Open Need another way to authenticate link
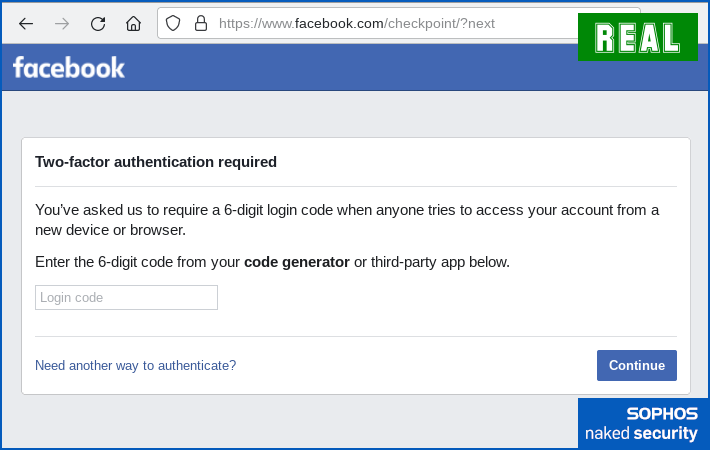The width and height of the screenshot is (710, 450). click(135, 365)
